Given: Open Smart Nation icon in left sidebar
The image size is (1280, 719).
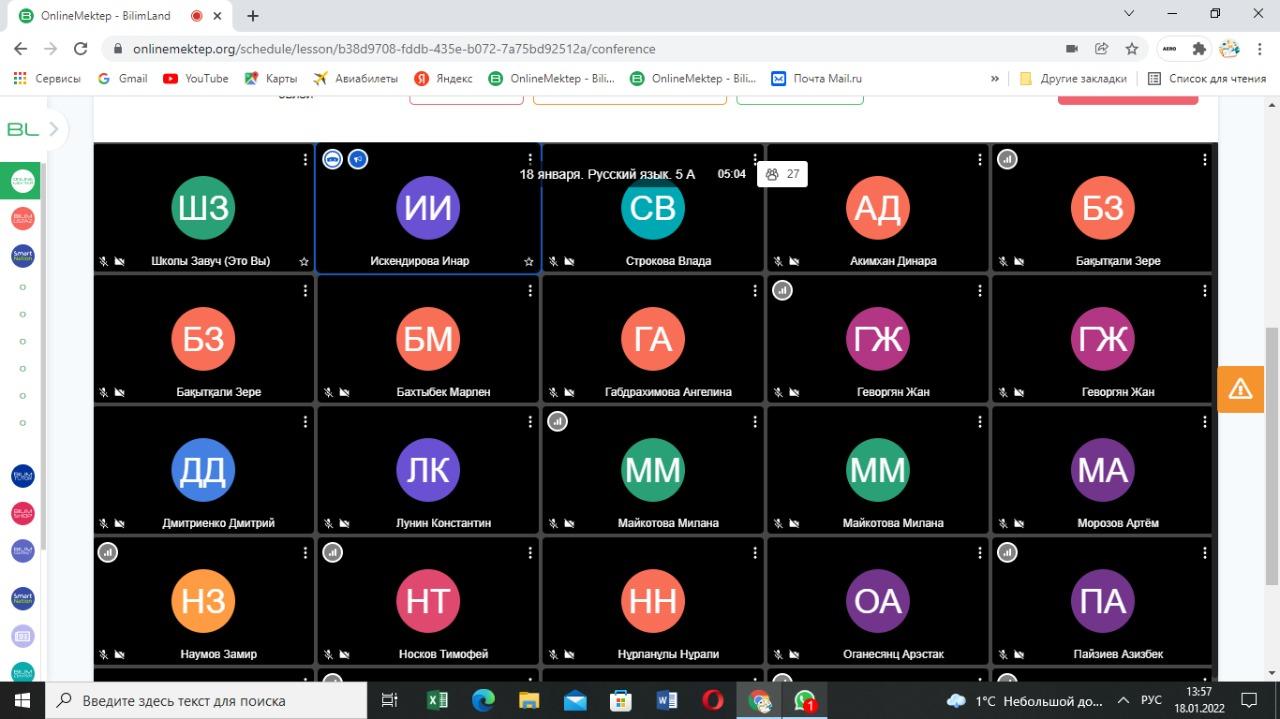Looking at the screenshot, I should click(22, 256).
